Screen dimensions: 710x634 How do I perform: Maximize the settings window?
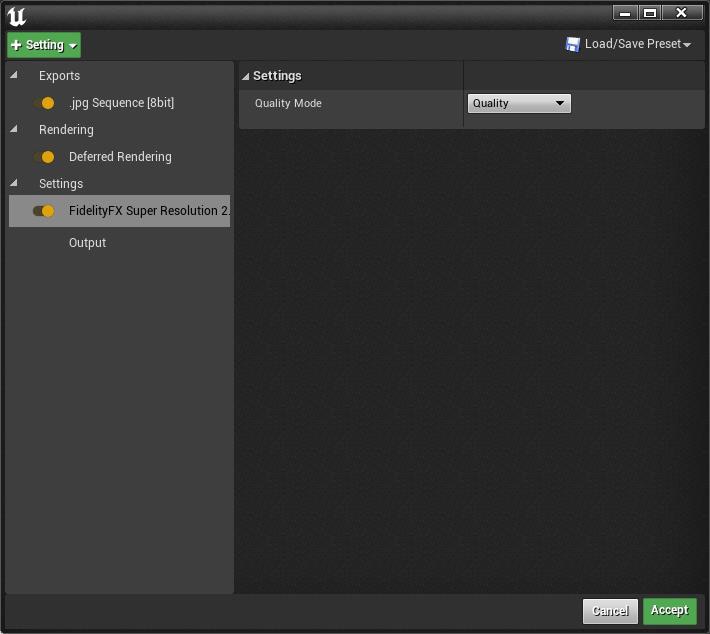coord(650,13)
